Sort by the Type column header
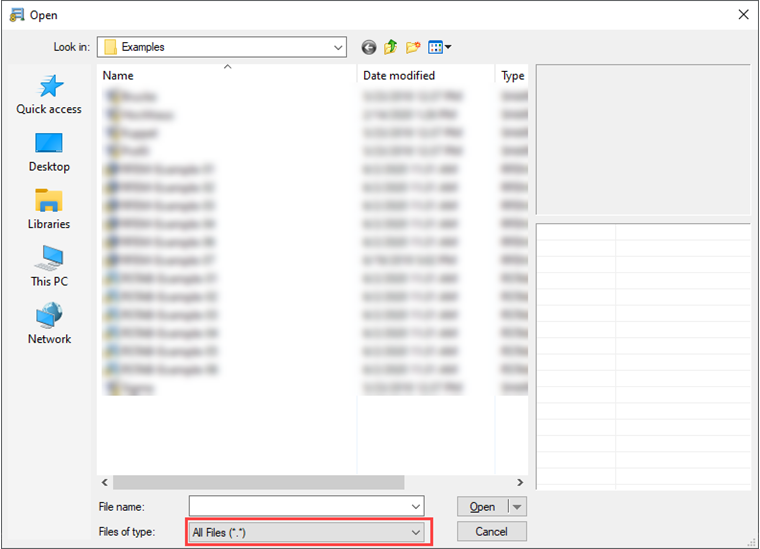 tap(512, 76)
